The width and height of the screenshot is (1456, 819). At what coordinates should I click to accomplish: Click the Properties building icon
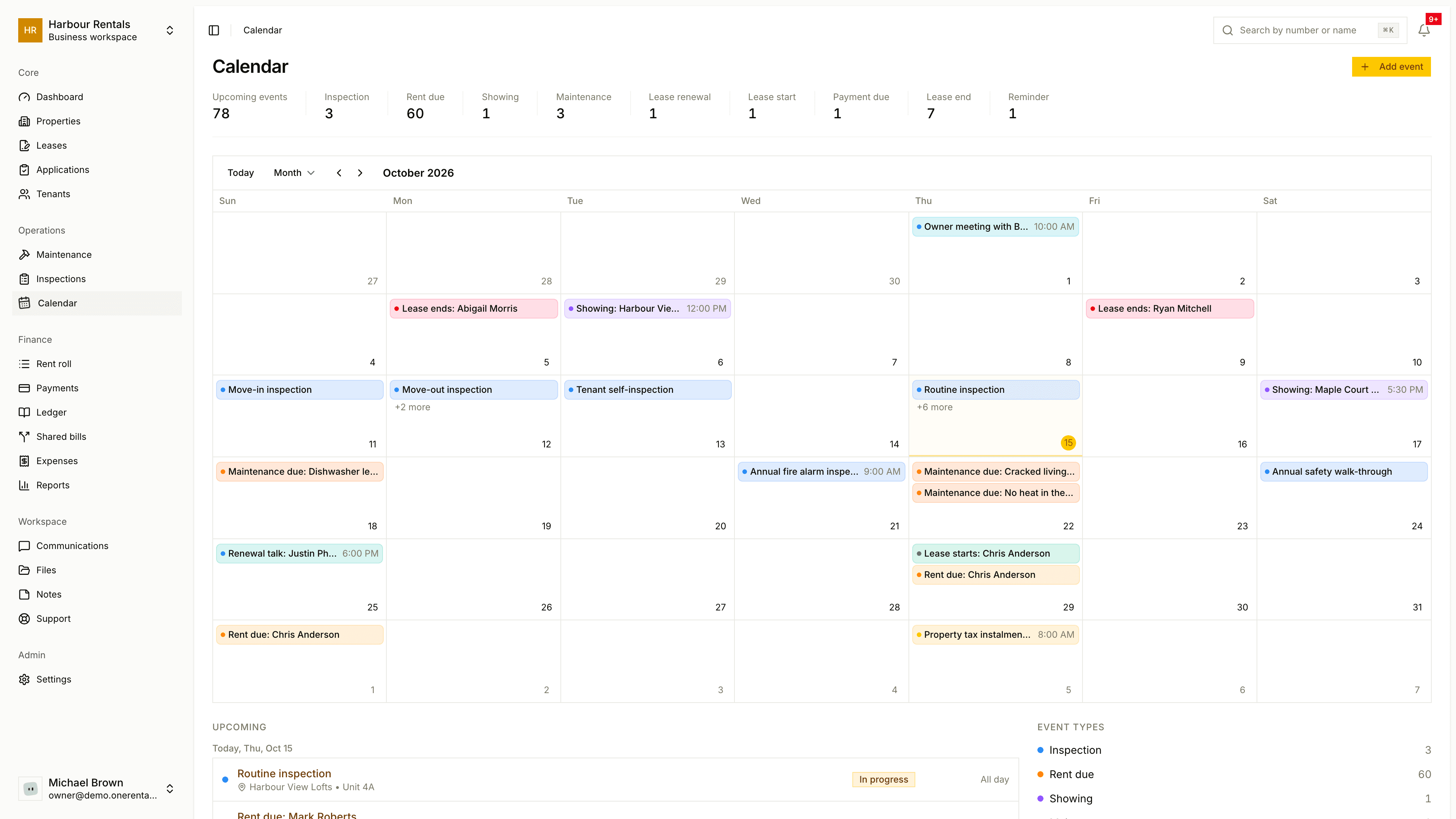(x=24, y=121)
